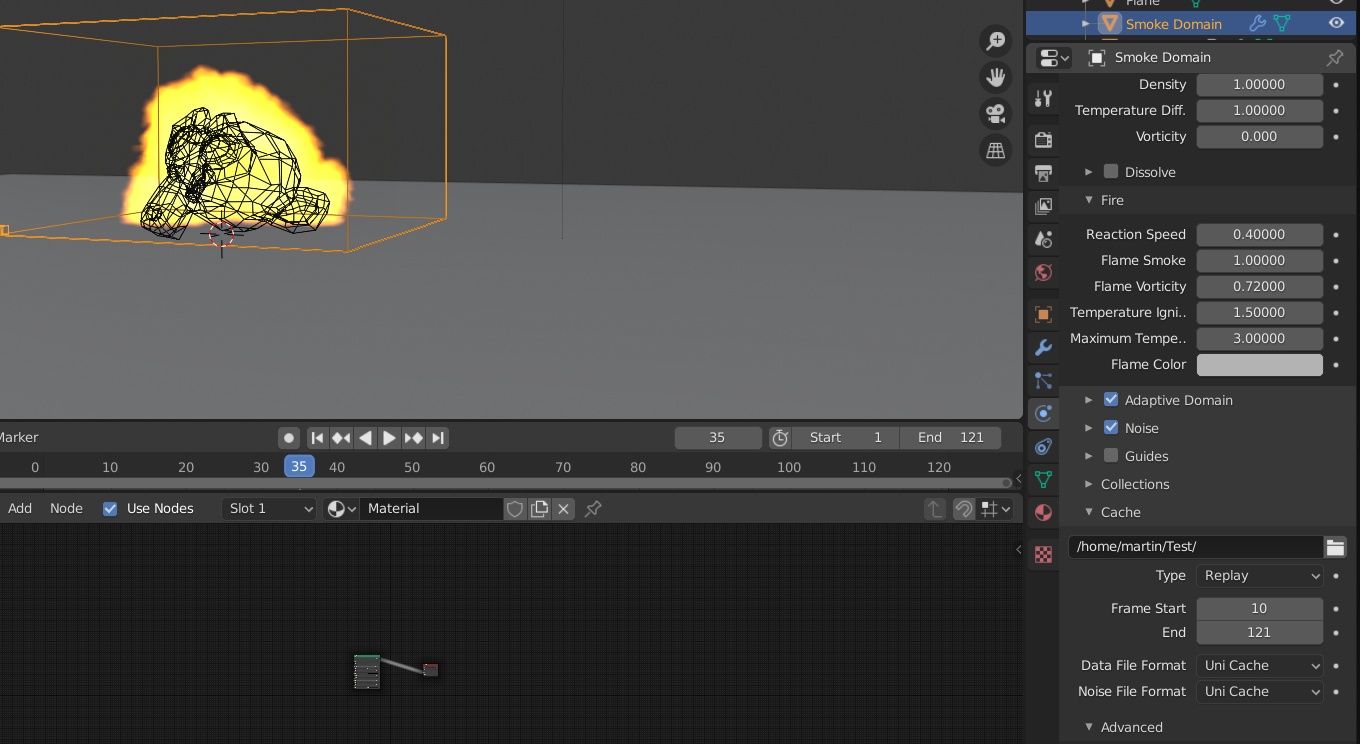The width and height of the screenshot is (1360, 744).
Task: Open the Texture properties tab
Action: (x=1043, y=552)
